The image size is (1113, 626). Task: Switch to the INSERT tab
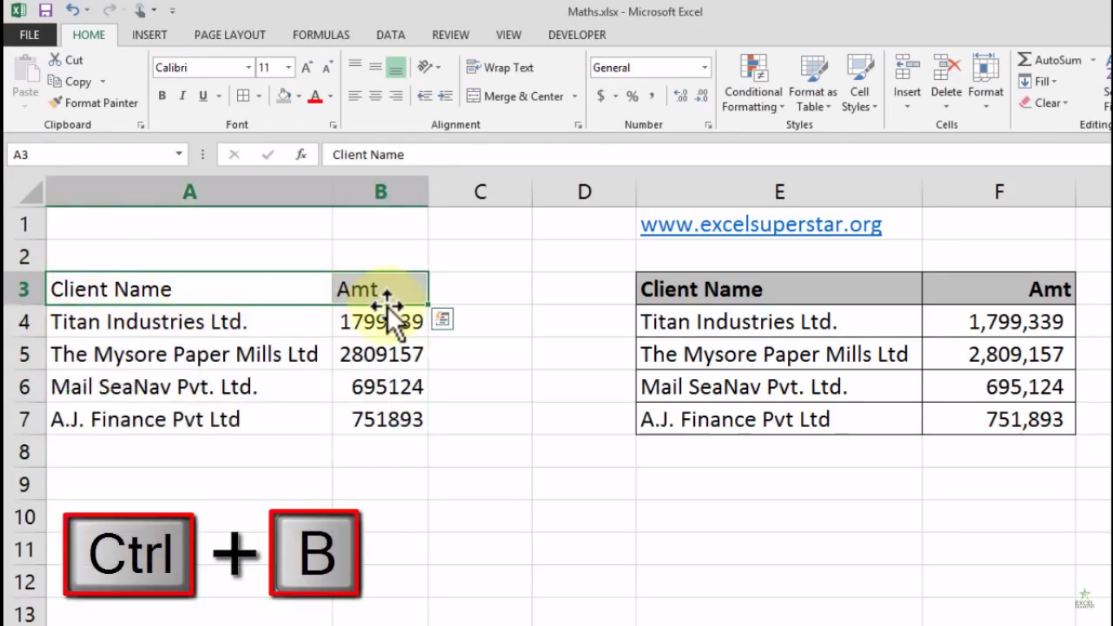click(x=150, y=35)
